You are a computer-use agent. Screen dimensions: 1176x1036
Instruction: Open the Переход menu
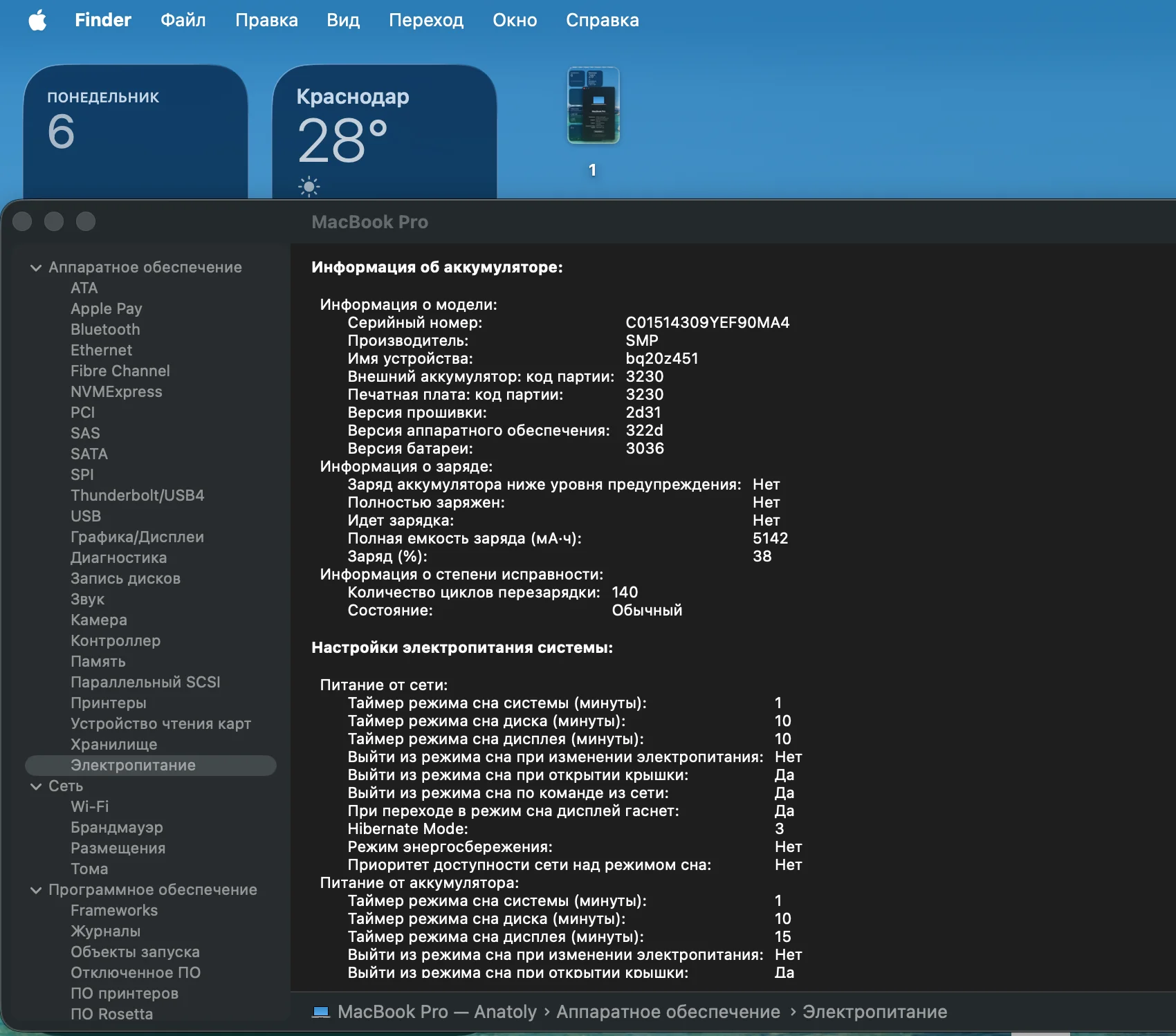[426, 20]
